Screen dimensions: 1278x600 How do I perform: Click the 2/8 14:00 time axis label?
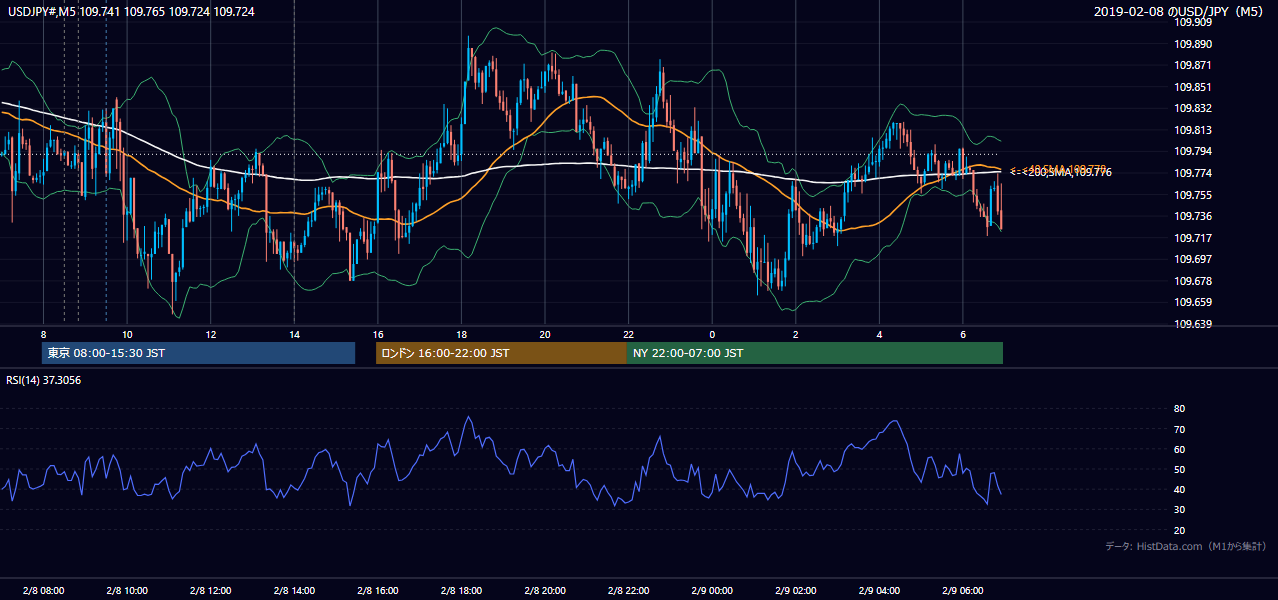tap(294, 591)
